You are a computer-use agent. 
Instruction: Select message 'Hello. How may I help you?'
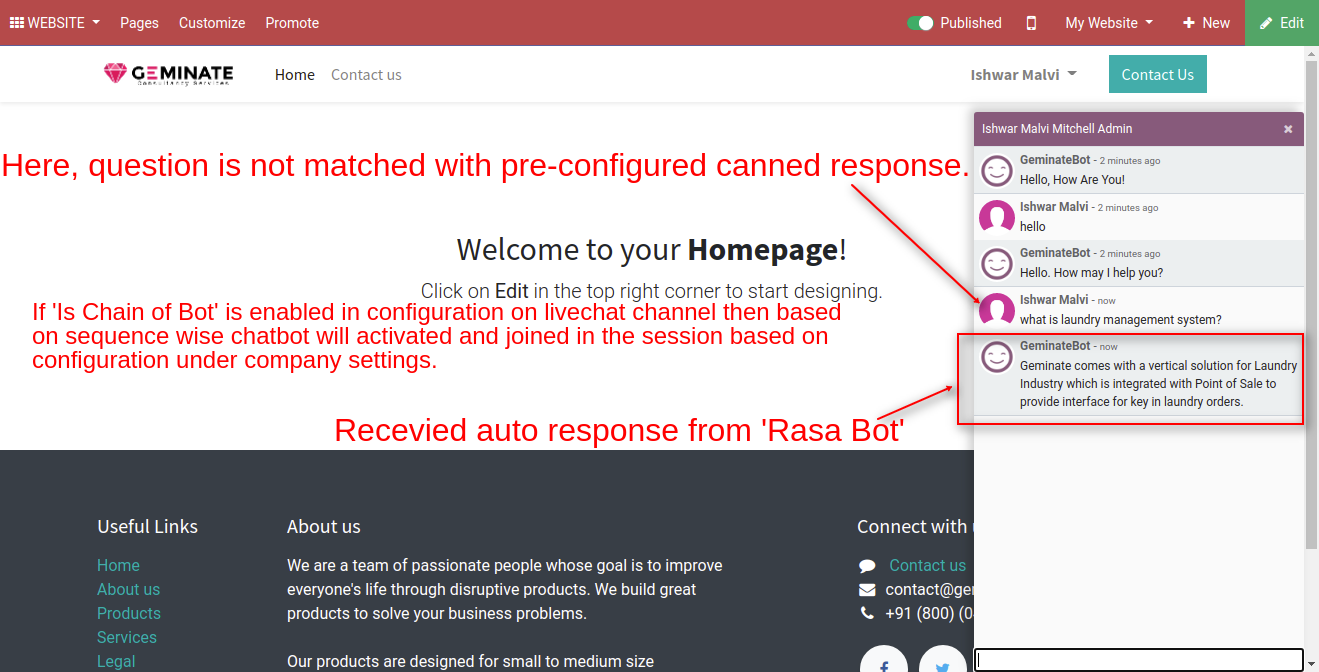click(1092, 273)
